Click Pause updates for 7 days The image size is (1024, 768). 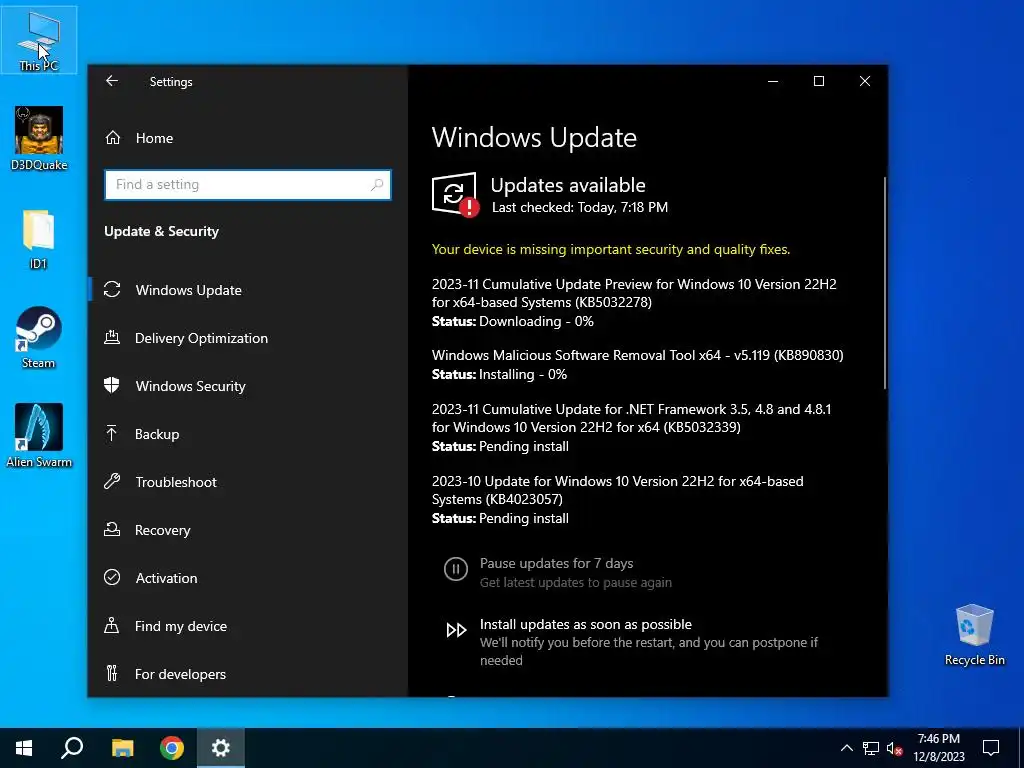[556, 563]
